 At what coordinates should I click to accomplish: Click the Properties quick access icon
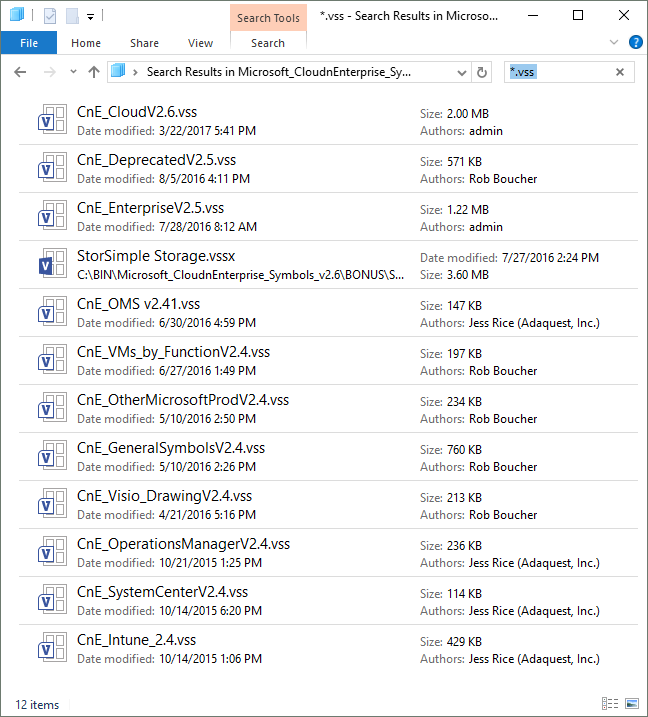click(x=50, y=16)
